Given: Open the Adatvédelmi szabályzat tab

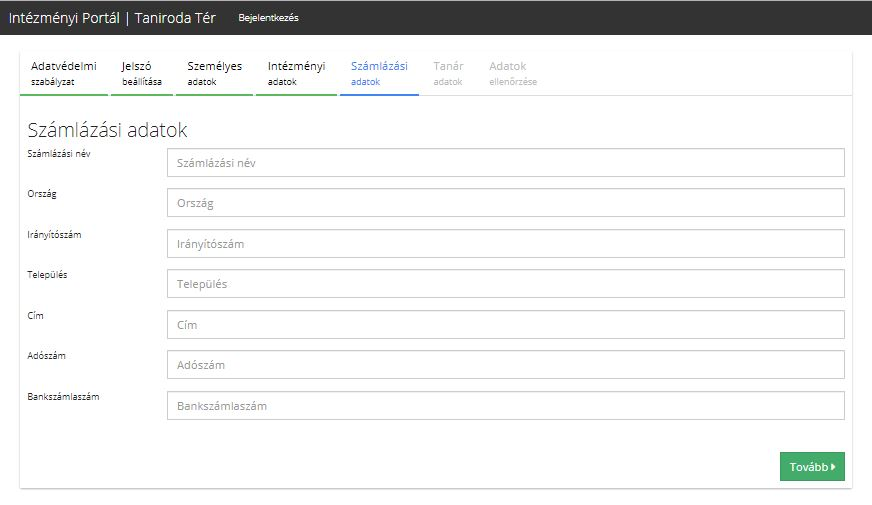Looking at the screenshot, I should (63, 73).
